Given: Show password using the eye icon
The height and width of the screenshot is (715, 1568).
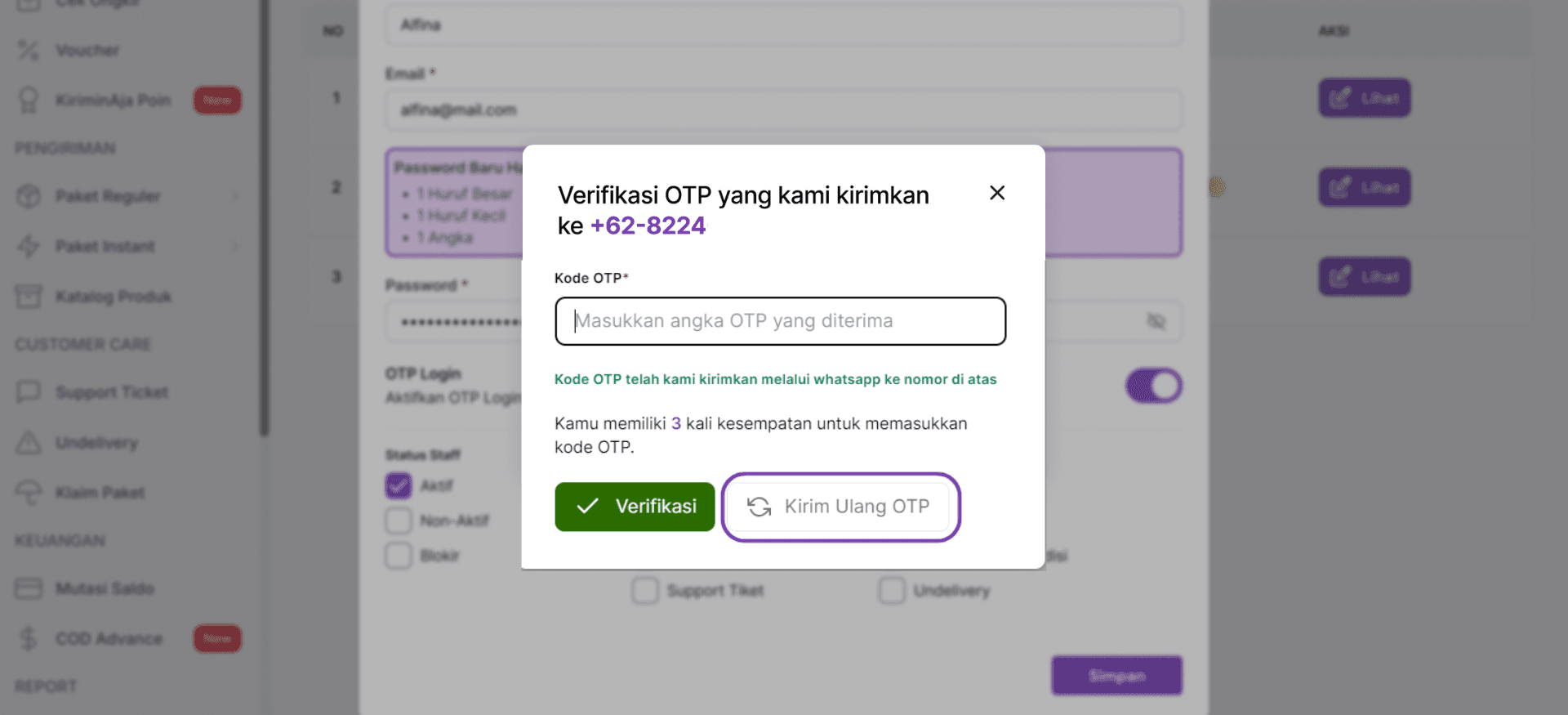Looking at the screenshot, I should click(x=1156, y=321).
